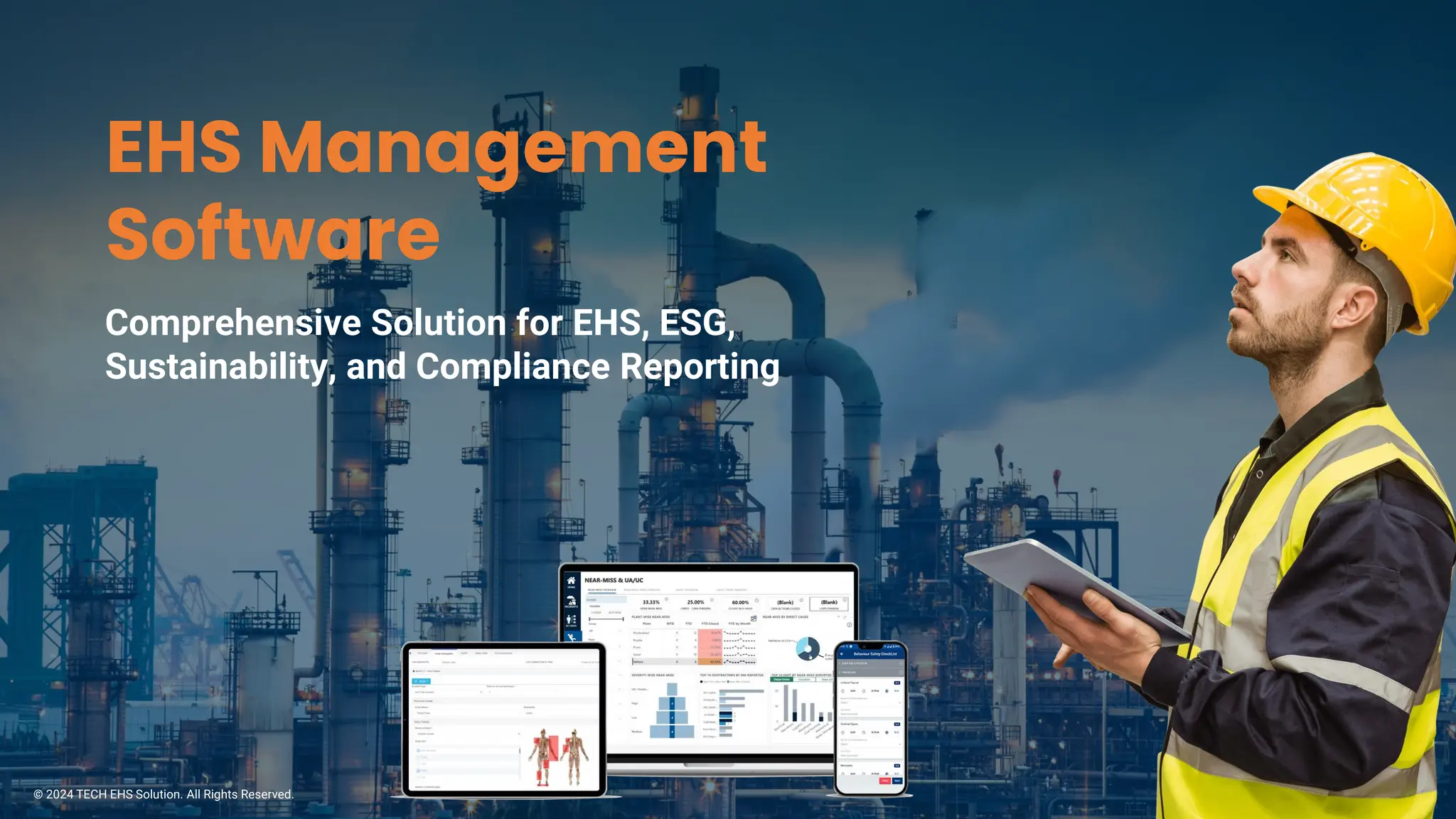This screenshot has height=819, width=1456.
Task: Tap the back chevron on tablet screen
Action: (x=410, y=653)
